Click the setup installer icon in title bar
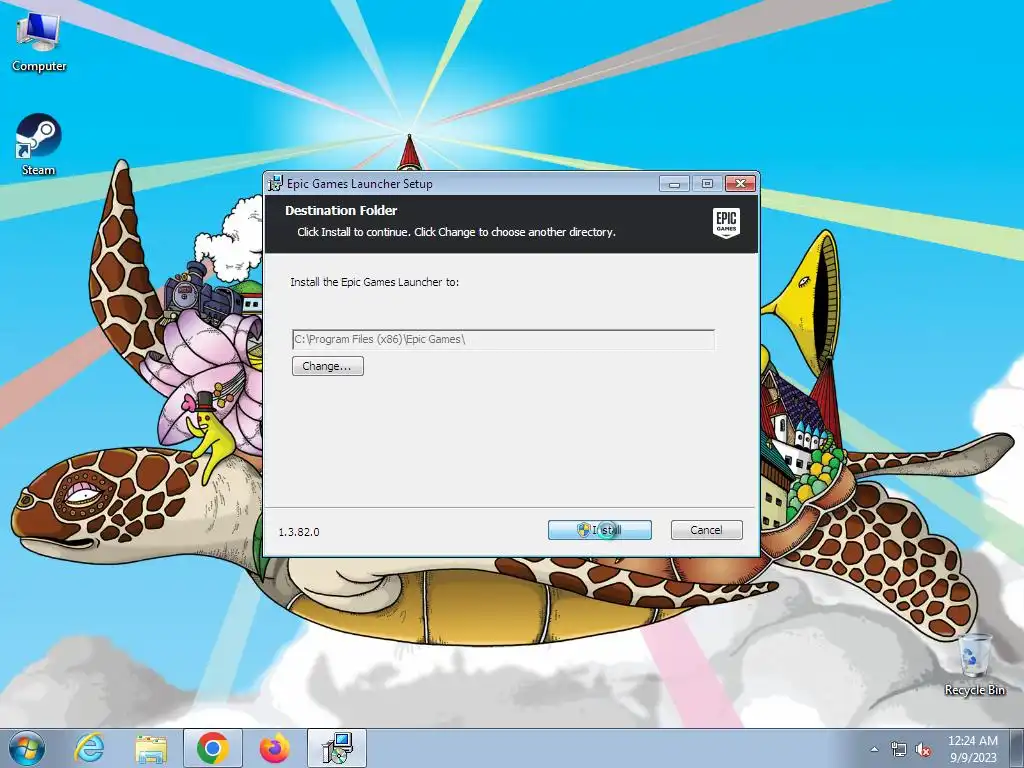The height and width of the screenshot is (768, 1024). click(x=276, y=184)
